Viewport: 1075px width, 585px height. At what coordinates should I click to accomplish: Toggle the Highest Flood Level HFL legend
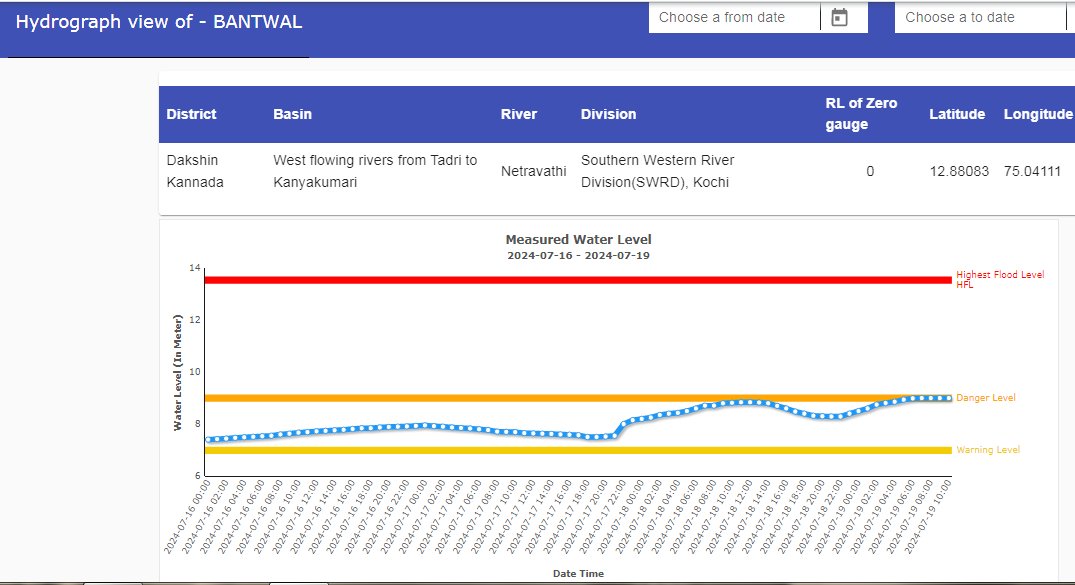1000,278
